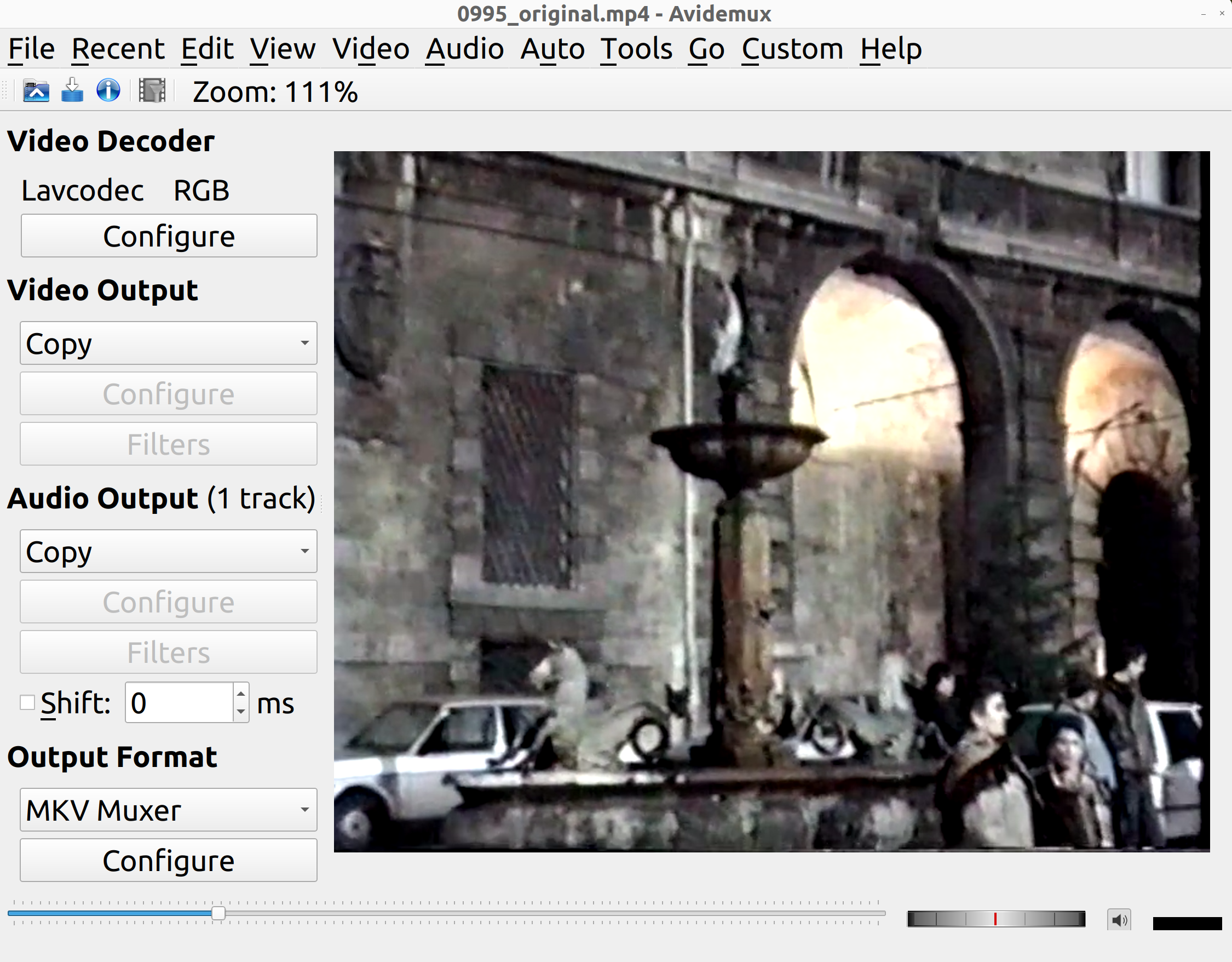
Task: Configure the Video Decoder
Action: 169,236
